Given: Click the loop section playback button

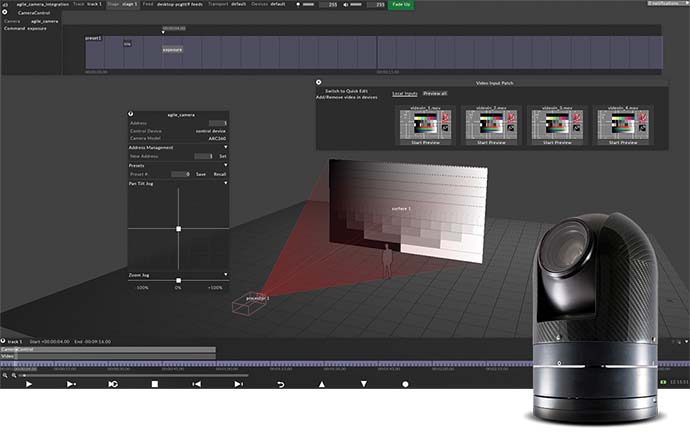Looking at the screenshot, I should click(x=113, y=384).
